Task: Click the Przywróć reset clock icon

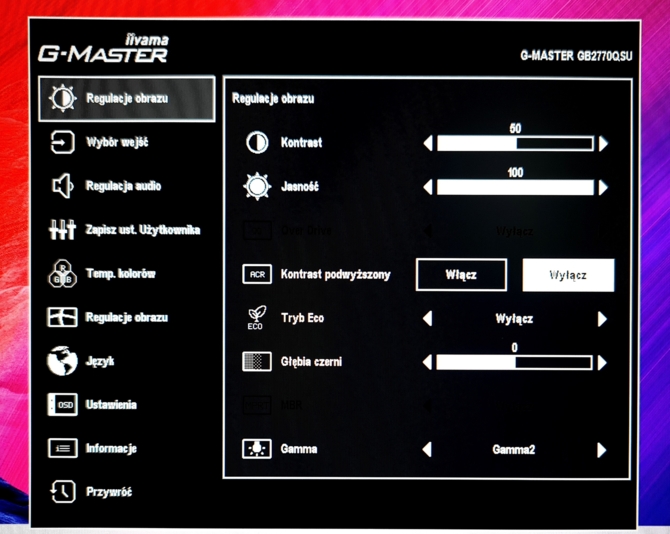Action: [63, 492]
